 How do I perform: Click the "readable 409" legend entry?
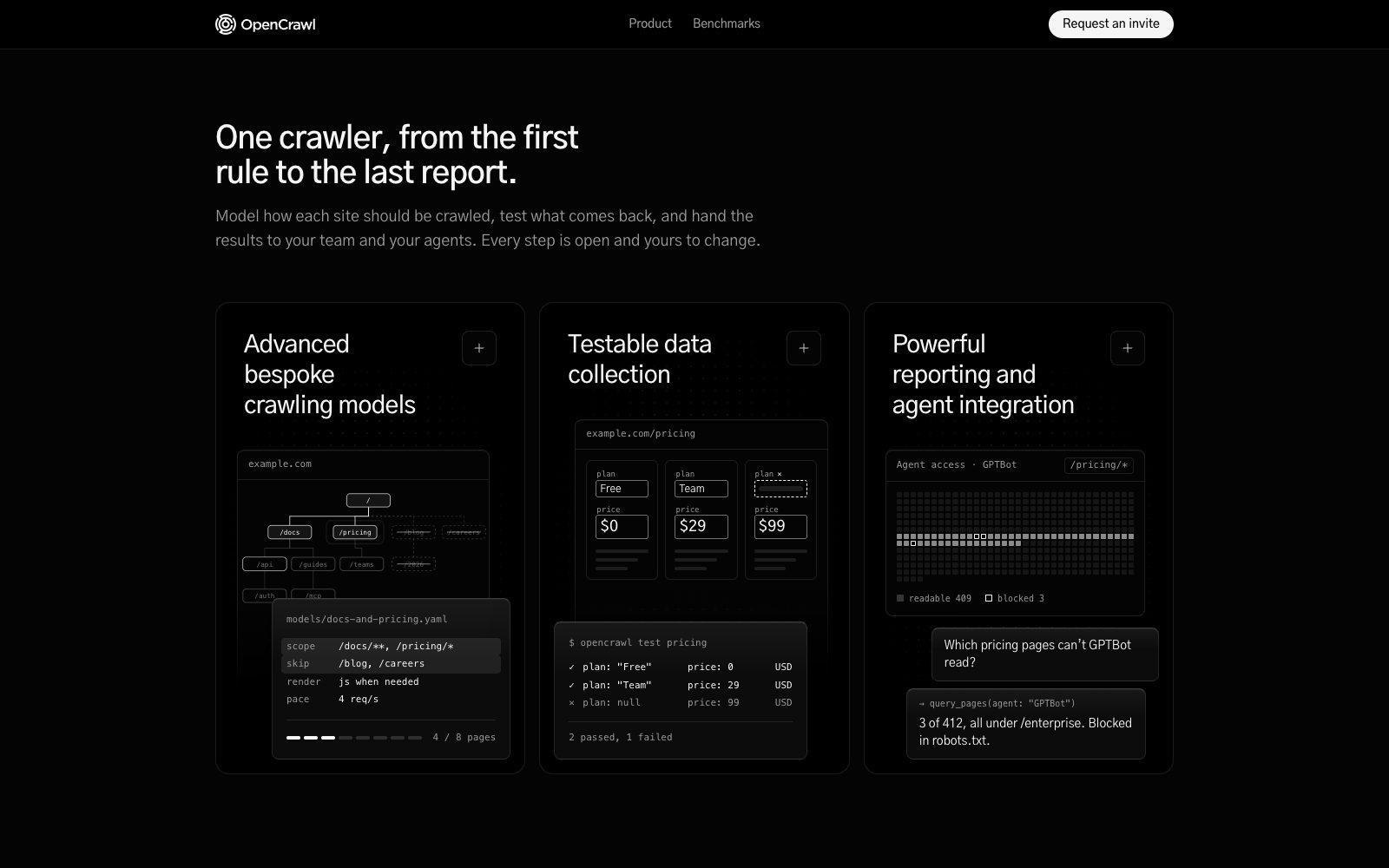point(934,598)
